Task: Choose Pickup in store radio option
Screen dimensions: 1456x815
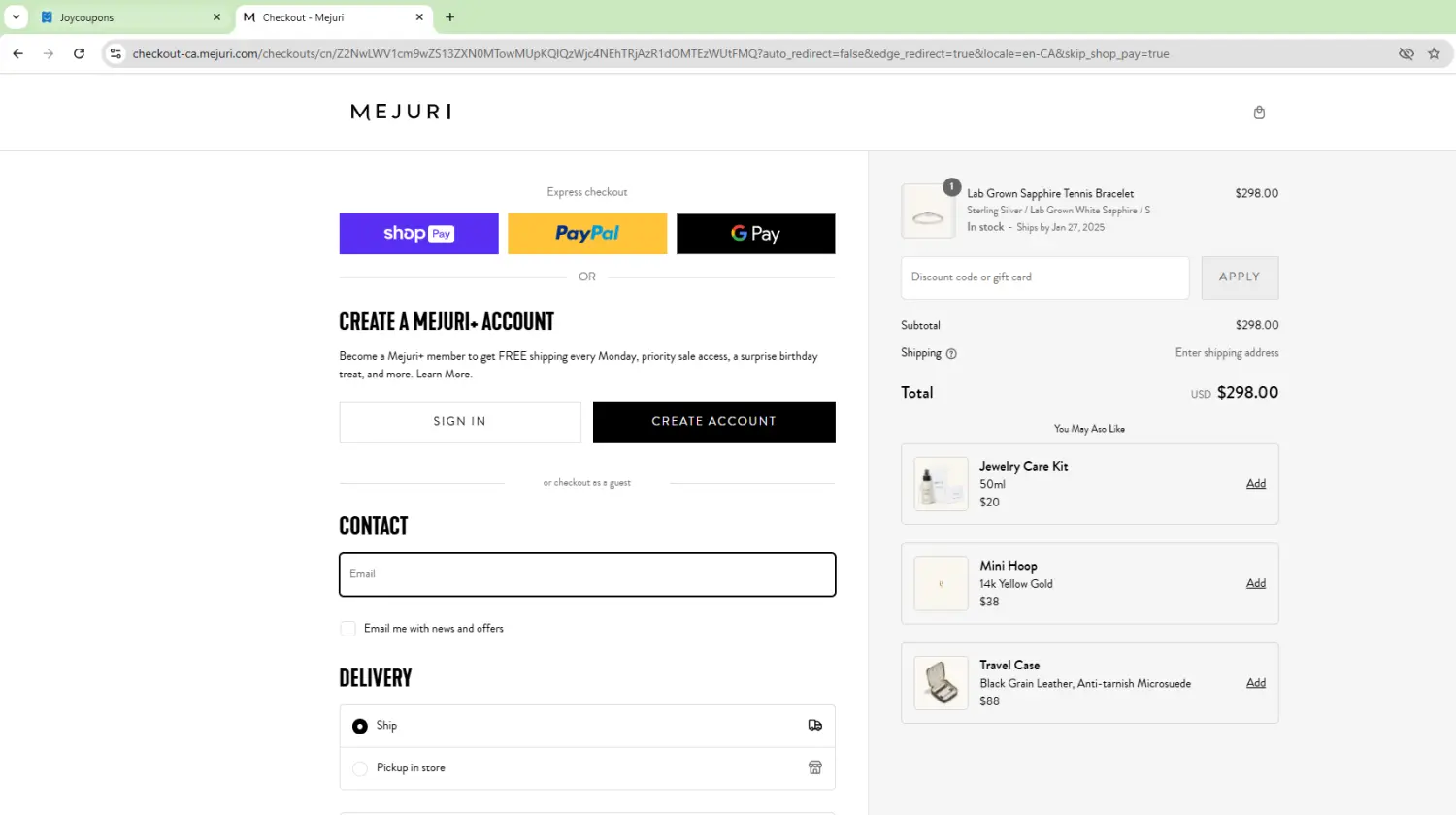Action: point(360,768)
